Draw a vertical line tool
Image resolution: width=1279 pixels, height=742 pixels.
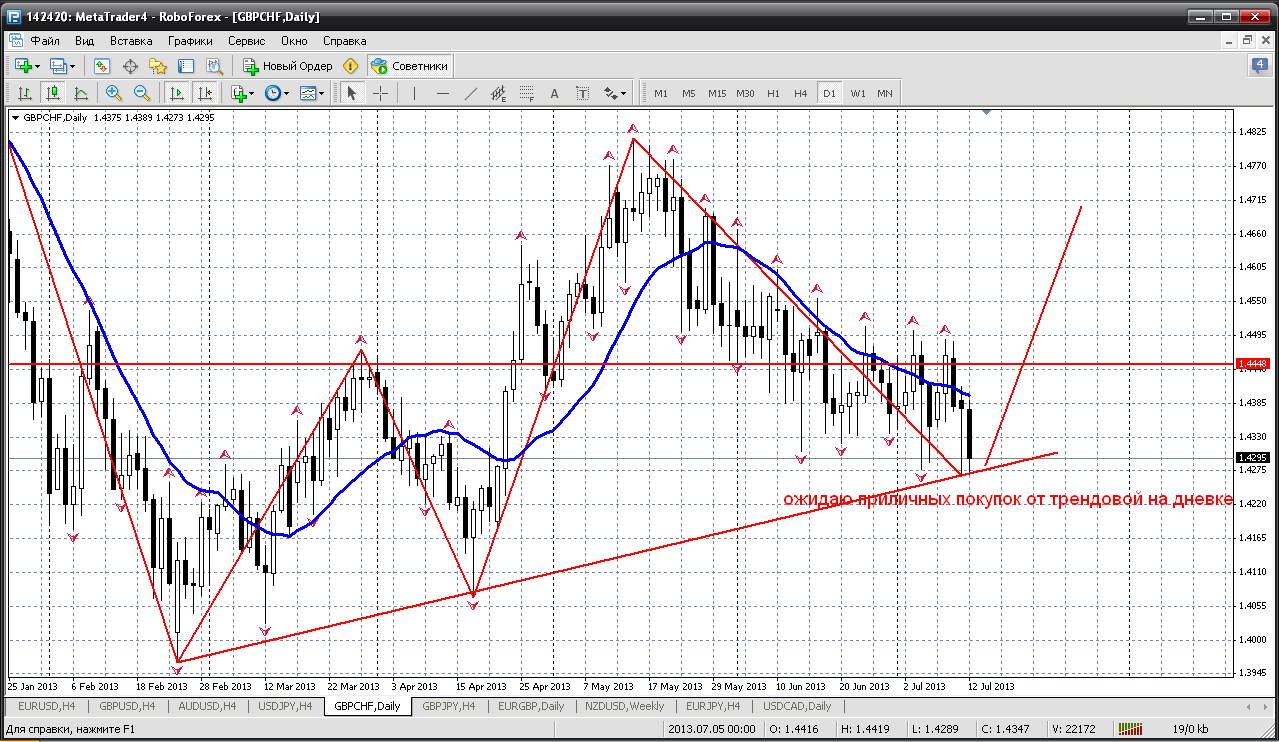coord(414,93)
